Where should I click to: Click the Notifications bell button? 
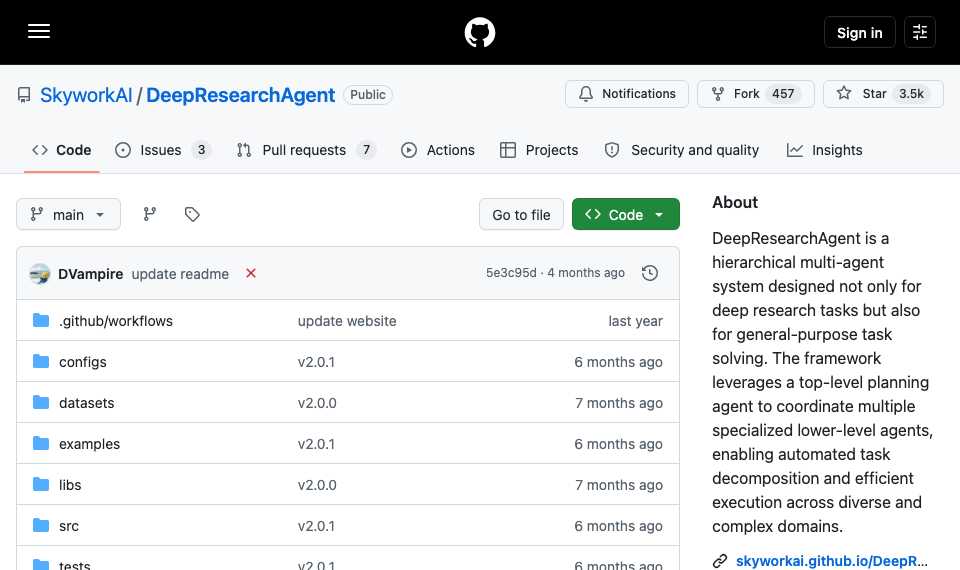pyautogui.click(x=627, y=94)
